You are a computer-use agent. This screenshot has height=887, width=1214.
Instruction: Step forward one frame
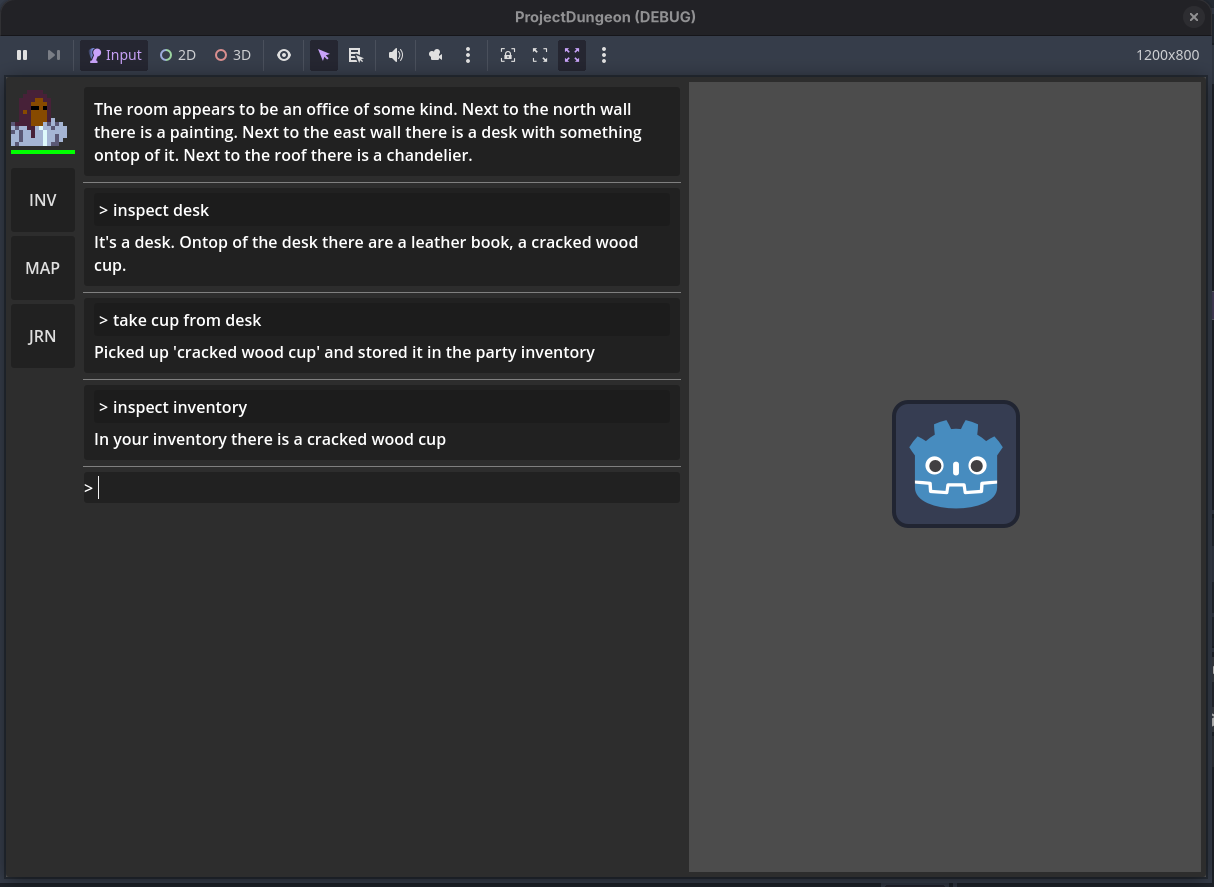54,55
